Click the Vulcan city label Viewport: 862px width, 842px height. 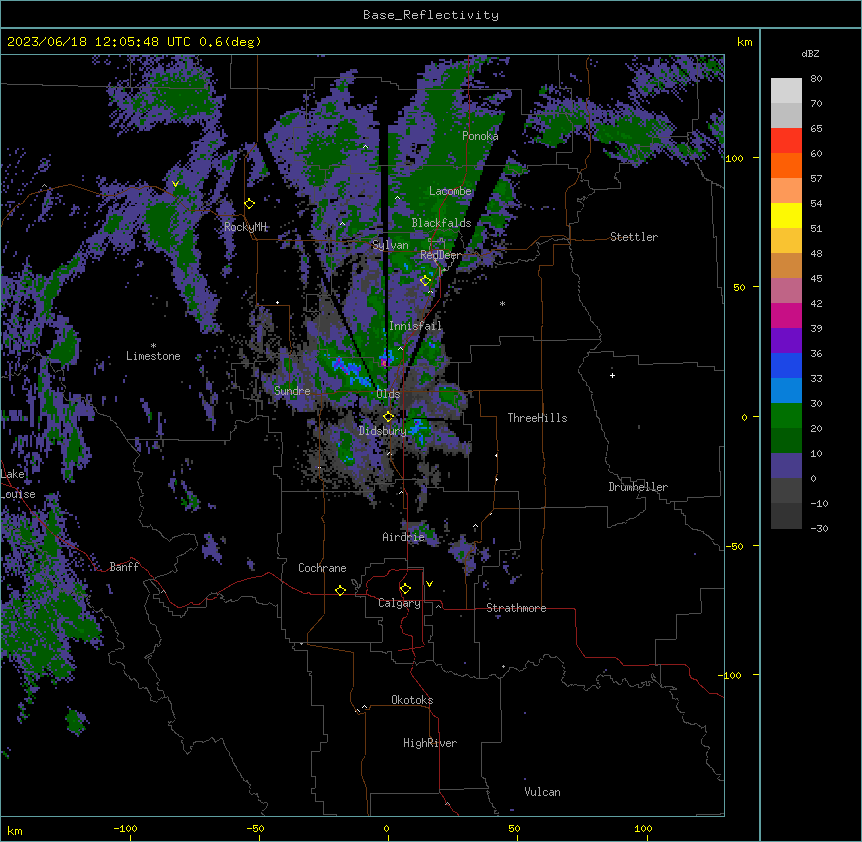(543, 792)
